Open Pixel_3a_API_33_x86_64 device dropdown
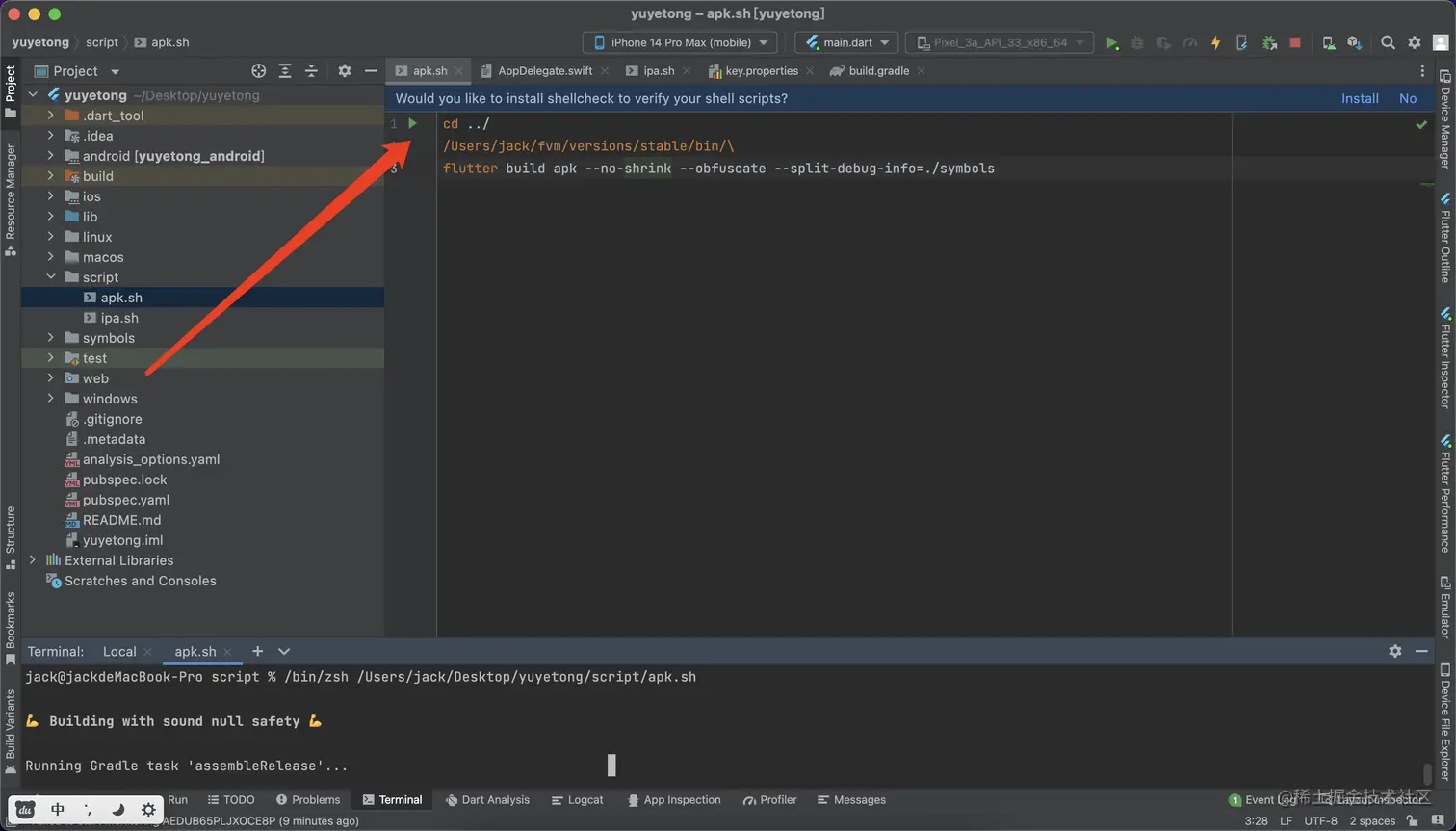The height and width of the screenshot is (831, 1456). click(x=1000, y=42)
